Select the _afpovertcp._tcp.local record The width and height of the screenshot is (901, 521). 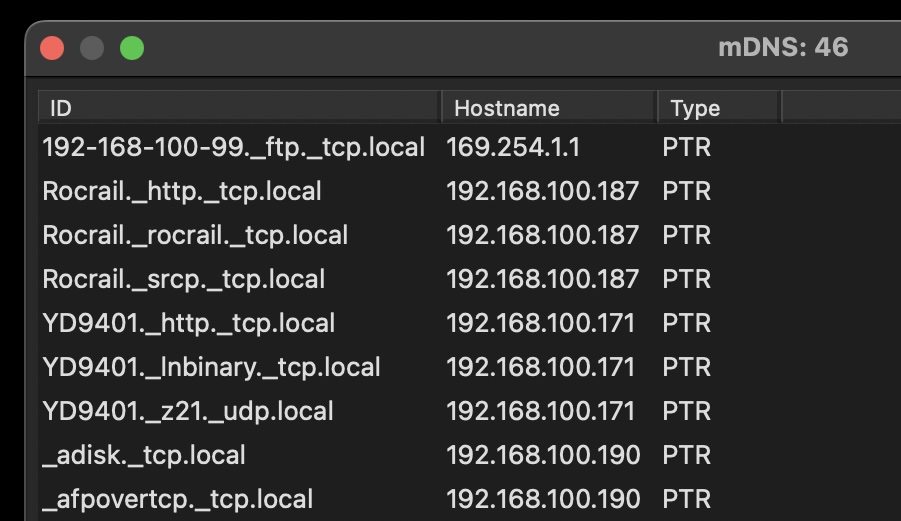click(x=177, y=499)
